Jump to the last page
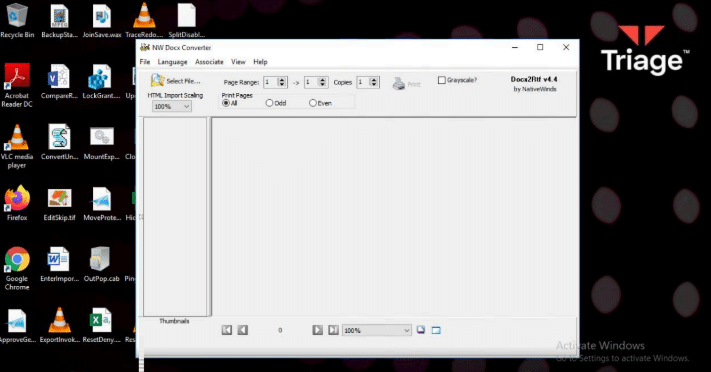This screenshot has width=711, height=372. (333, 330)
